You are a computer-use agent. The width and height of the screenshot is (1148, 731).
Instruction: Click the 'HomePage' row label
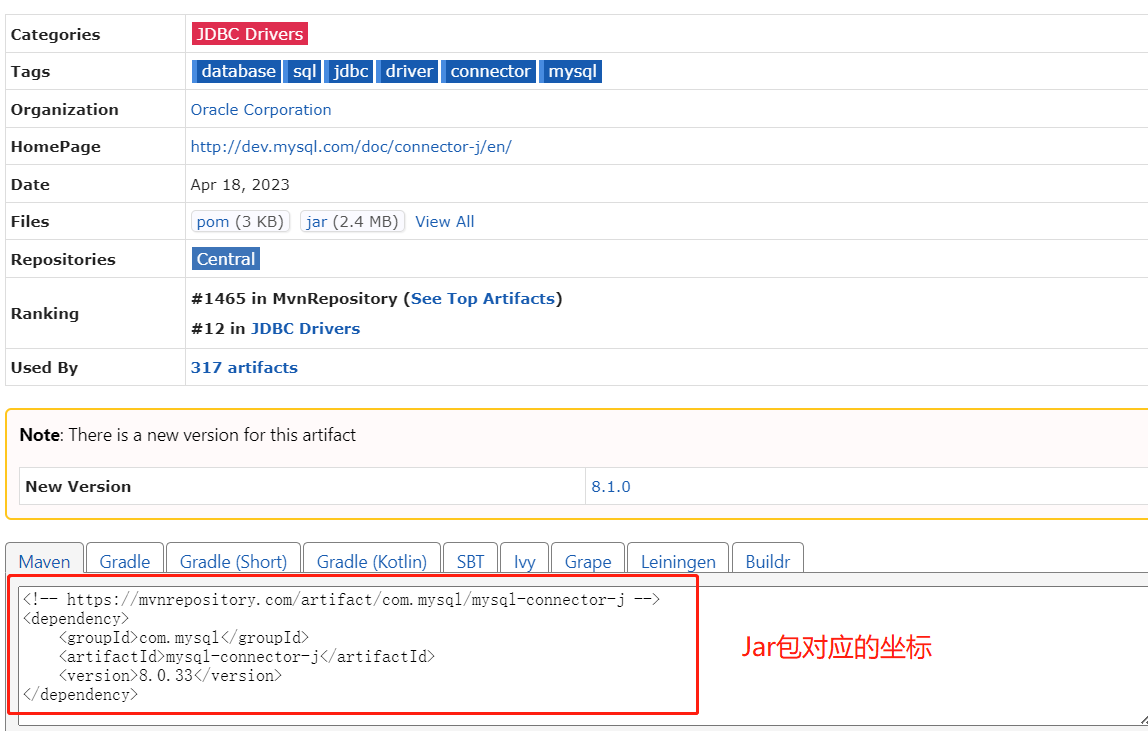tap(56, 146)
